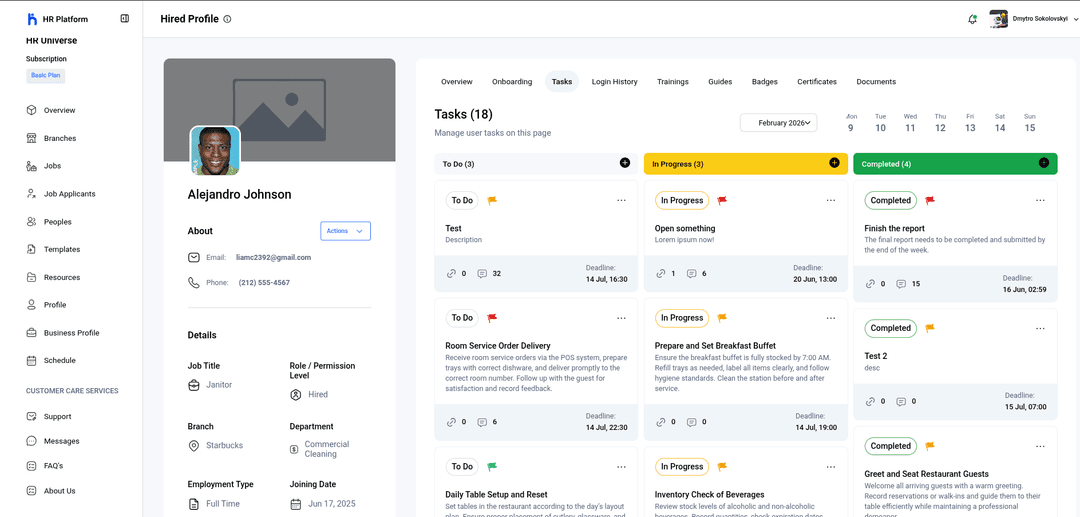
Task: Click add task plus in To Do column
Action: point(625,163)
